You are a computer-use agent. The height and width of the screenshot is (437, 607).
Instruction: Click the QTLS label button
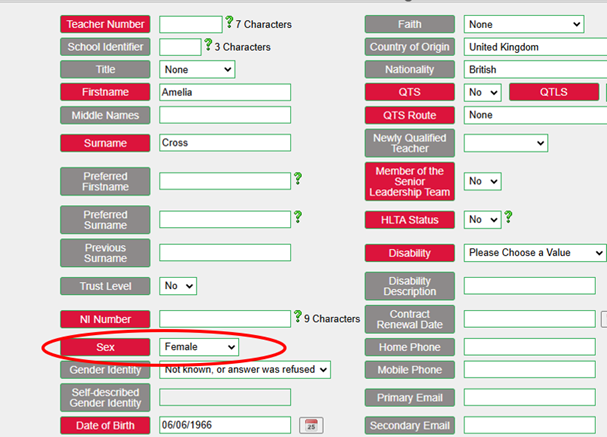[553, 93]
